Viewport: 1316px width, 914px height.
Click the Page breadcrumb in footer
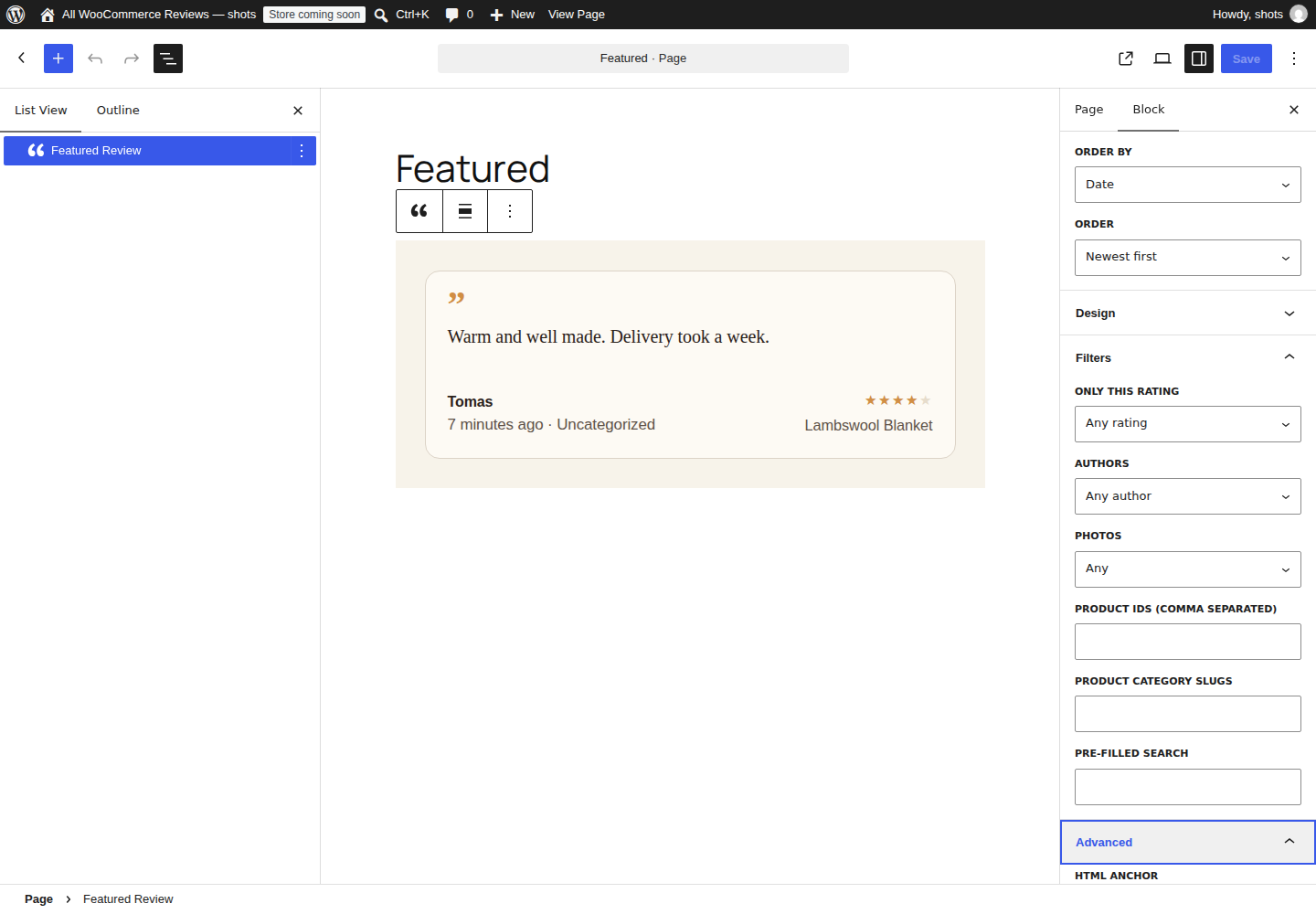(38, 899)
